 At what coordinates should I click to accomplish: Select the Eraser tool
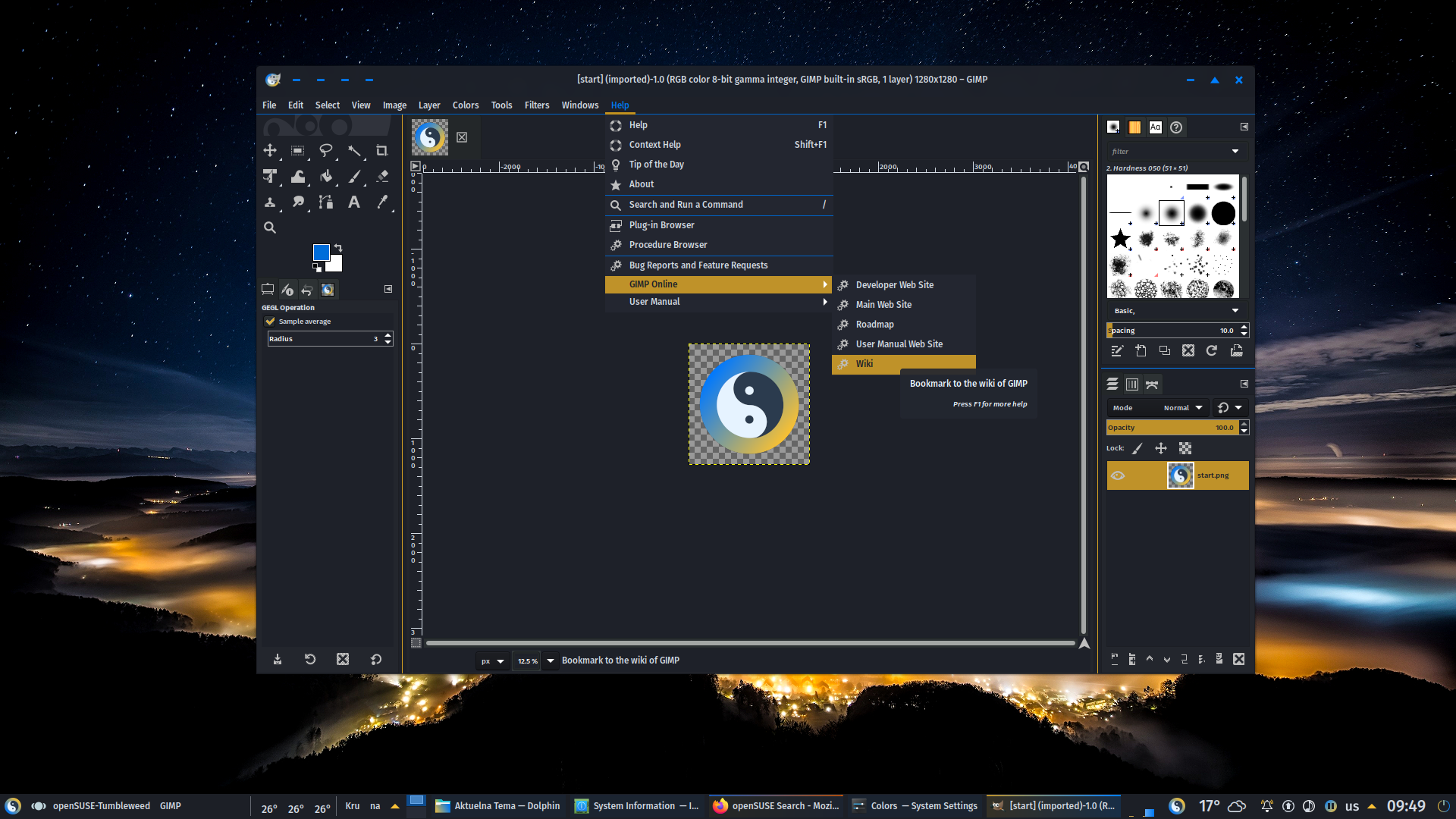pyautogui.click(x=382, y=177)
